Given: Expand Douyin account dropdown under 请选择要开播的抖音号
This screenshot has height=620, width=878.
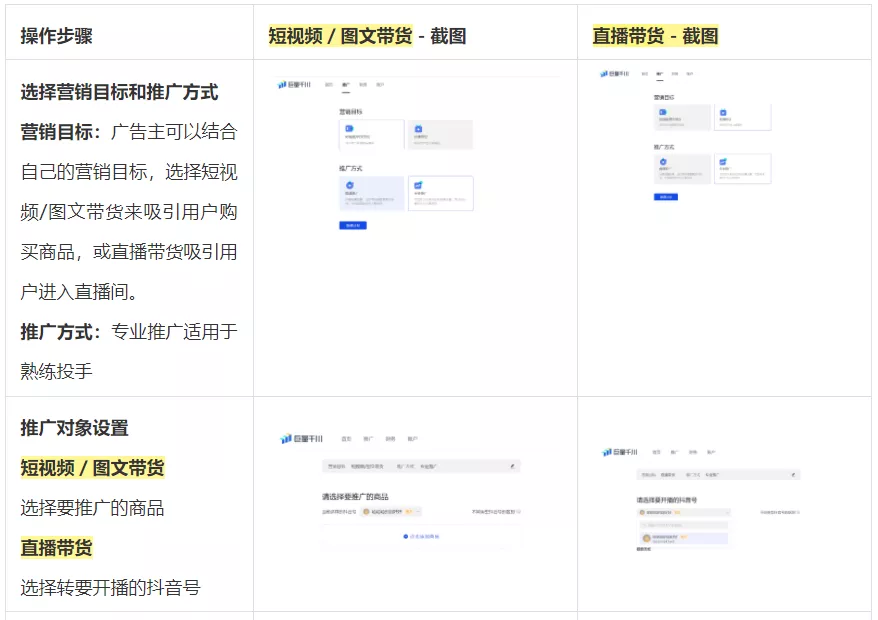Looking at the screenshot, I should coord(685,512).
